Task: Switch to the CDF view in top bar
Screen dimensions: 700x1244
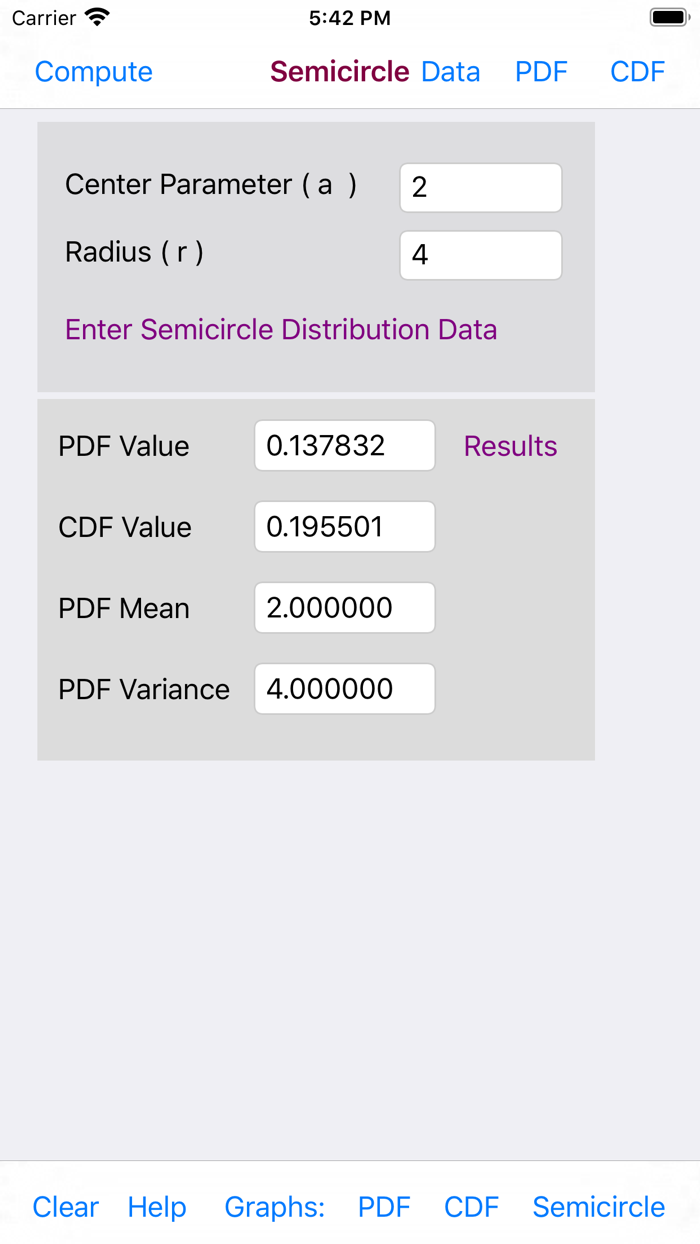Action: click(x=637, y=71)
